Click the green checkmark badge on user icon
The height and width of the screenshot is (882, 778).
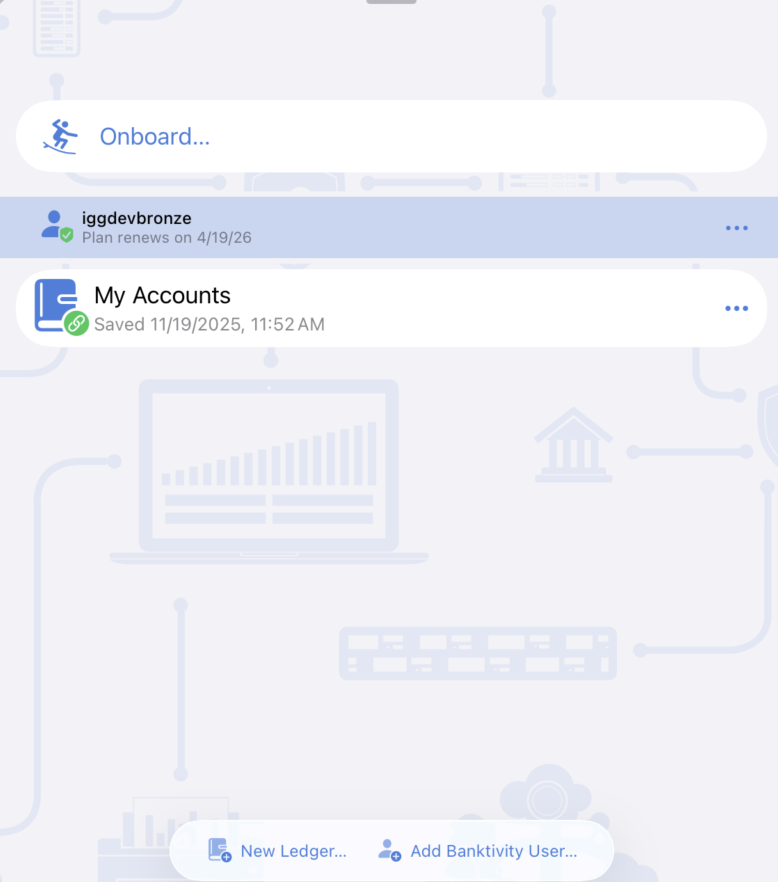66,235
